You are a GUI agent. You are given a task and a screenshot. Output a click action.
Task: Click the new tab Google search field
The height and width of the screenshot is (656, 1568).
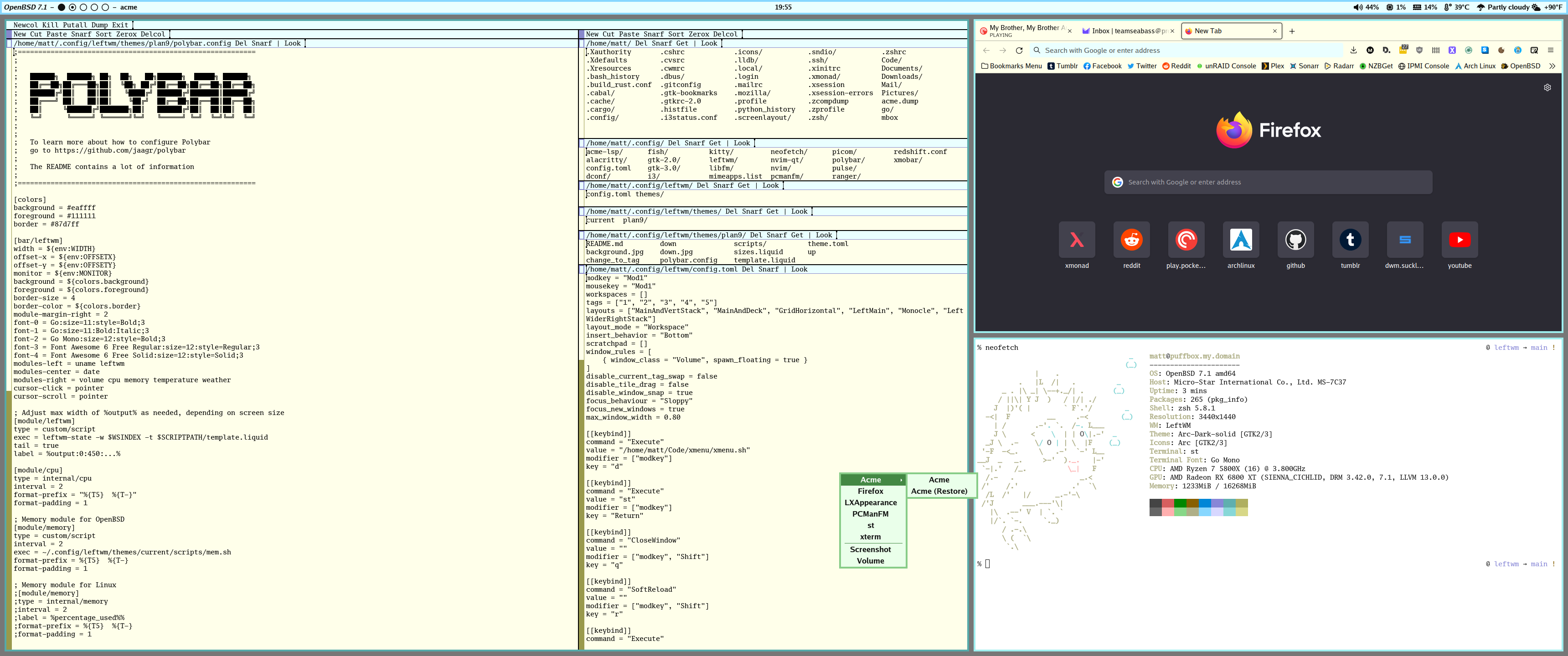pyautogui.click(x=1267, y=182)
